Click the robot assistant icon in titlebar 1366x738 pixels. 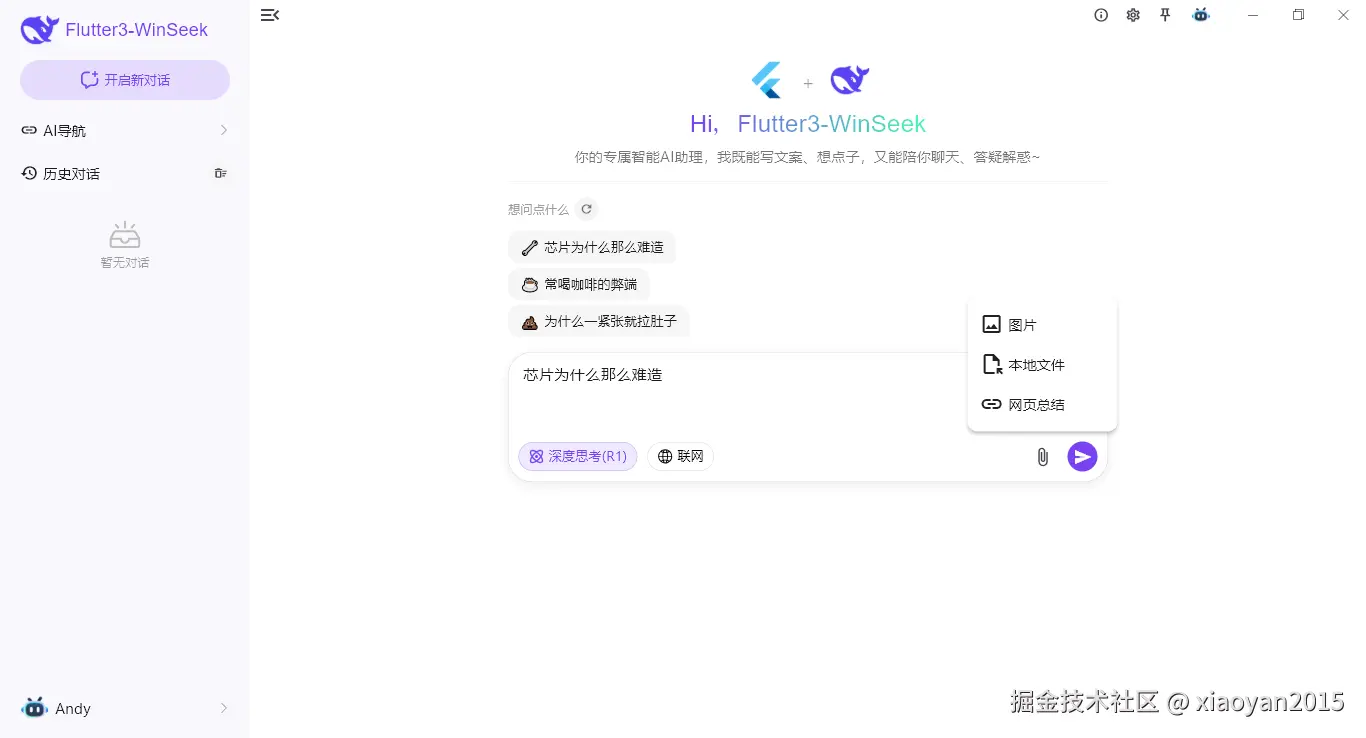point(1200,15)
